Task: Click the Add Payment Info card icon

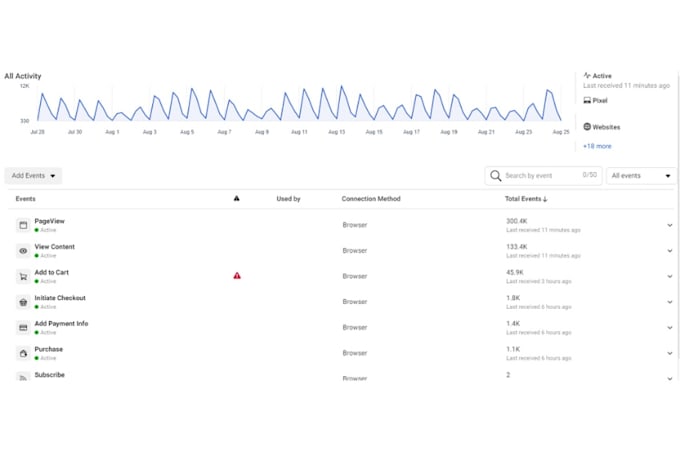Action: (x=23, y=328)
